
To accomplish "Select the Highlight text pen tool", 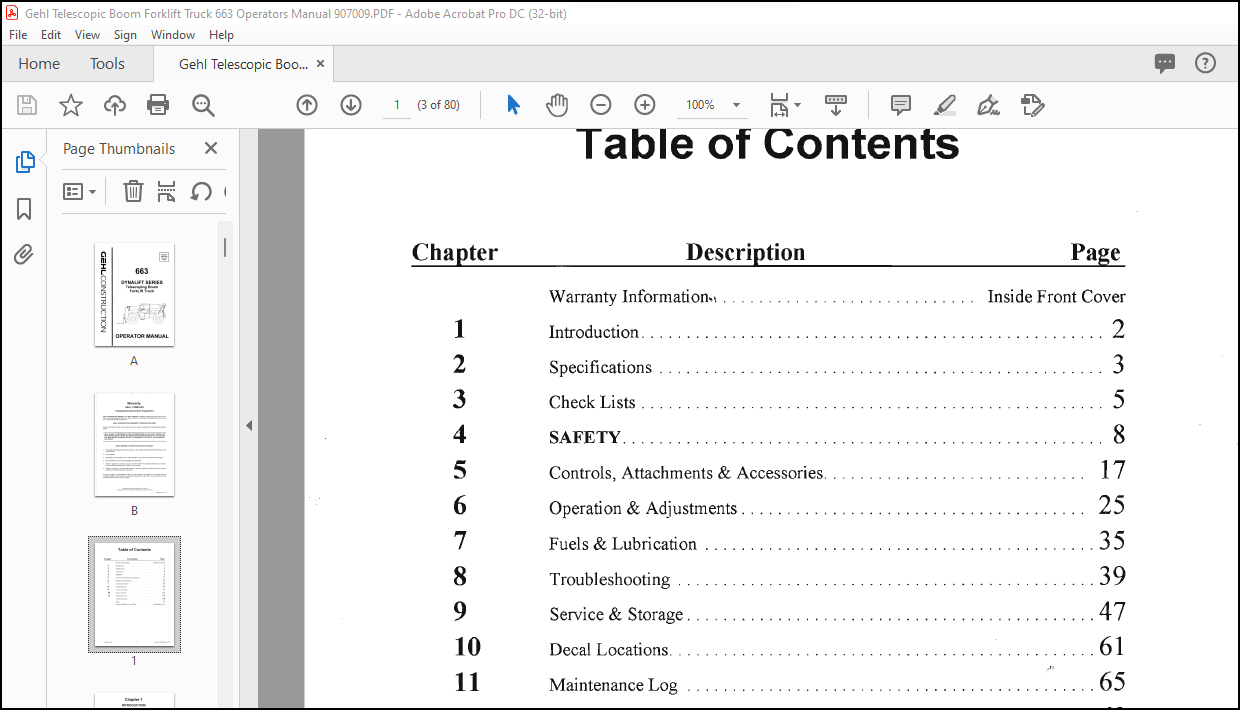I will 944,105.
